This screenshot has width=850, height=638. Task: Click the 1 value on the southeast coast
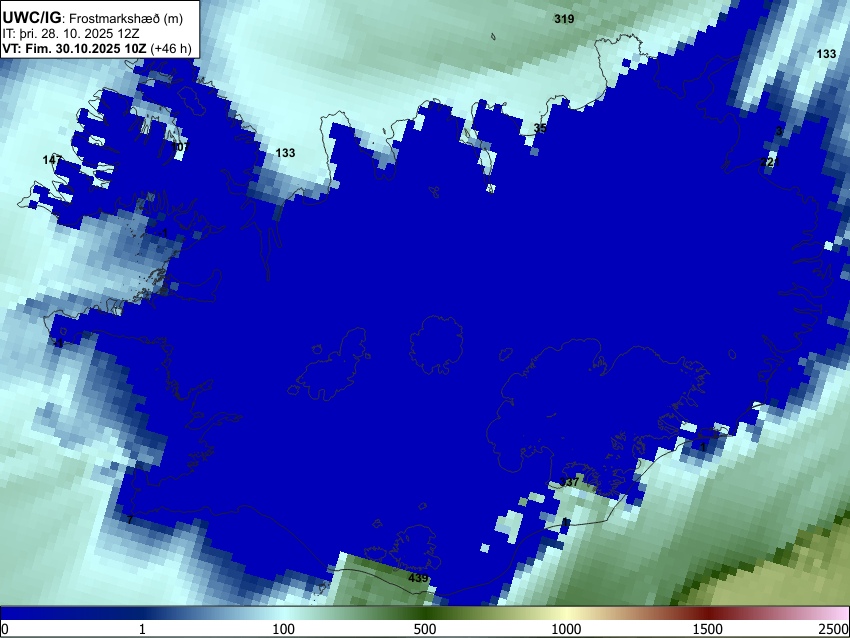point(703,447)
